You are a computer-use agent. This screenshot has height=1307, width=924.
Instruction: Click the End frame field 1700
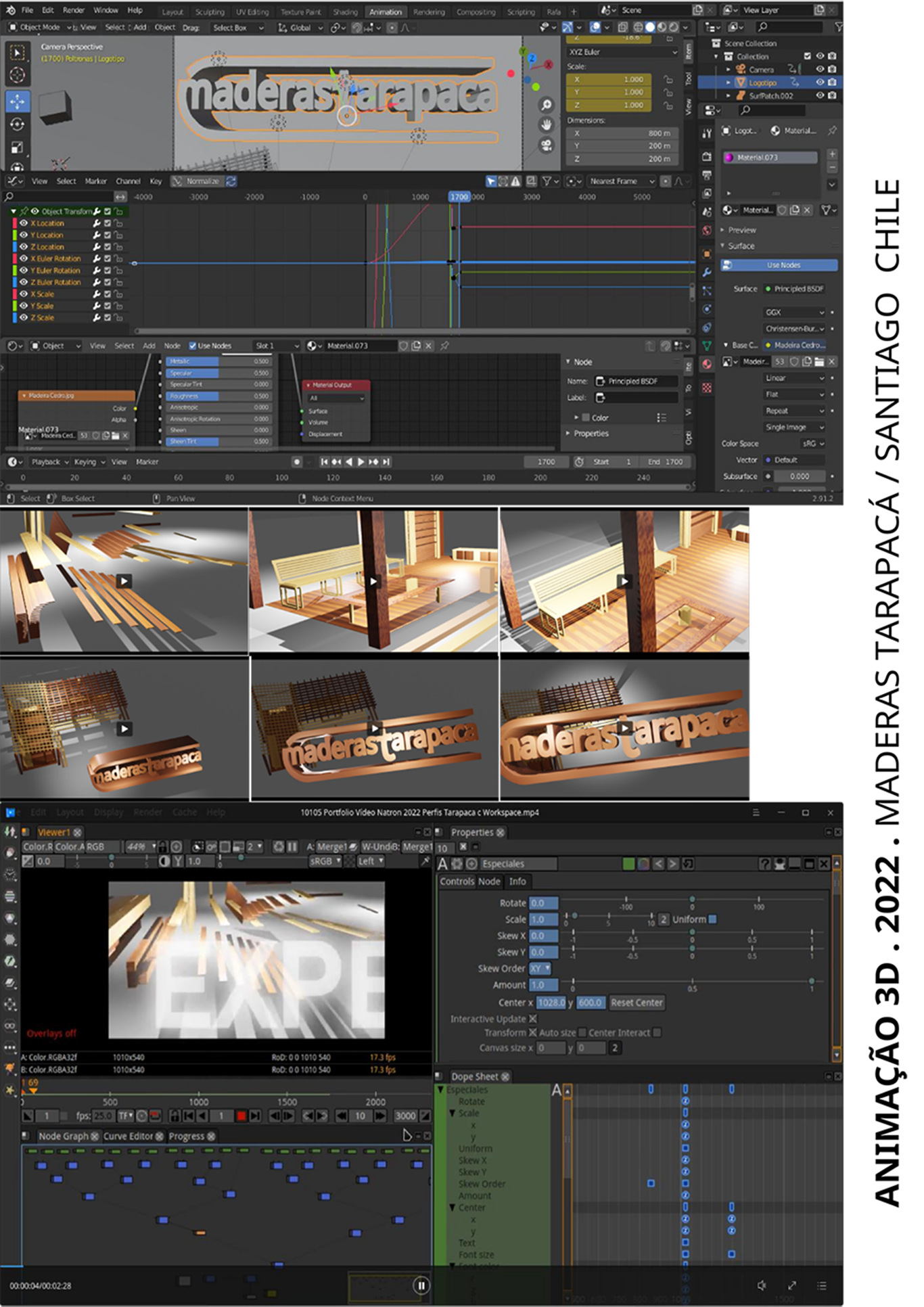(666, 462)
